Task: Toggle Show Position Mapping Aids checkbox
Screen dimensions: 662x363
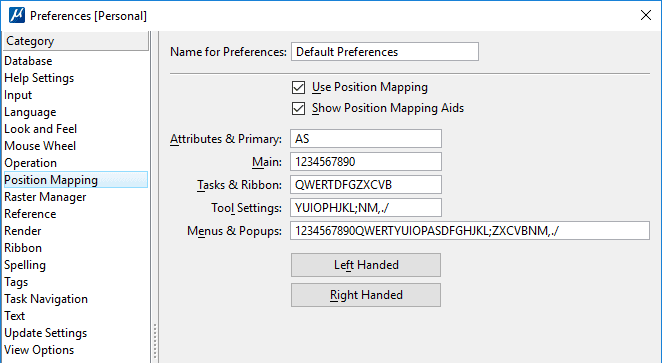Action: [298, 108]
